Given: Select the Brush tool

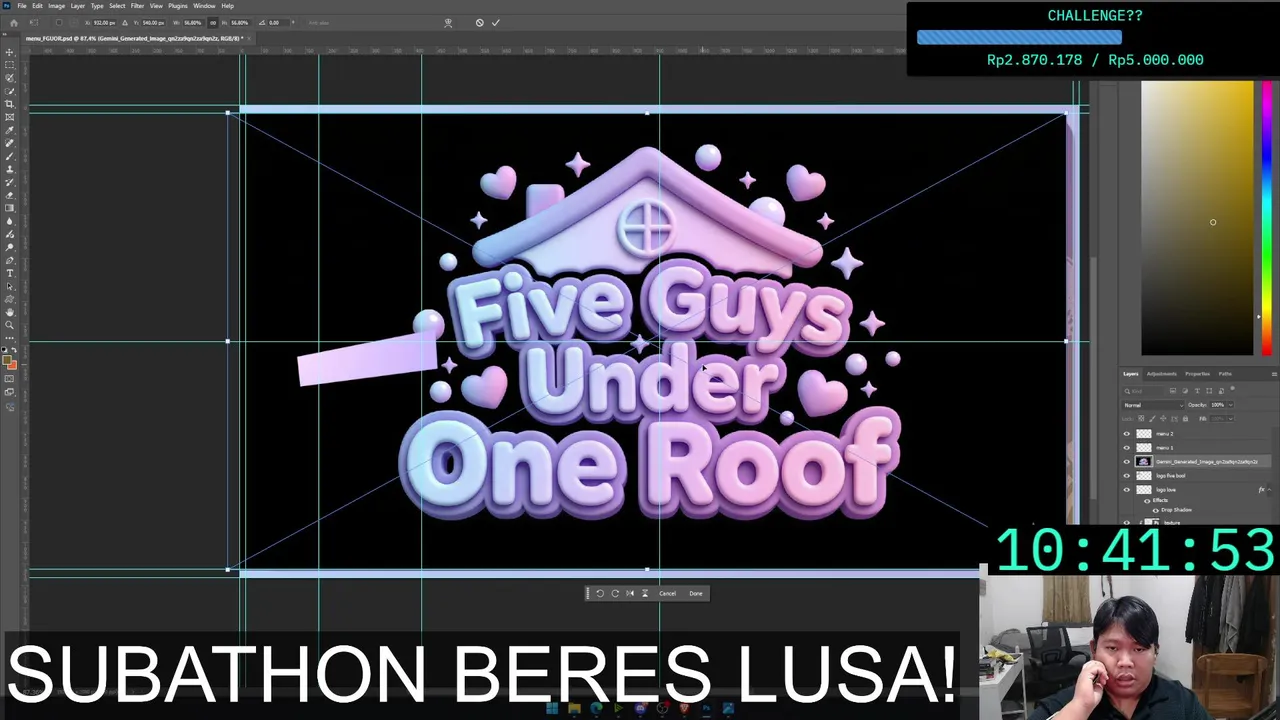Looking at the screenshot, I should coord(9,156).
